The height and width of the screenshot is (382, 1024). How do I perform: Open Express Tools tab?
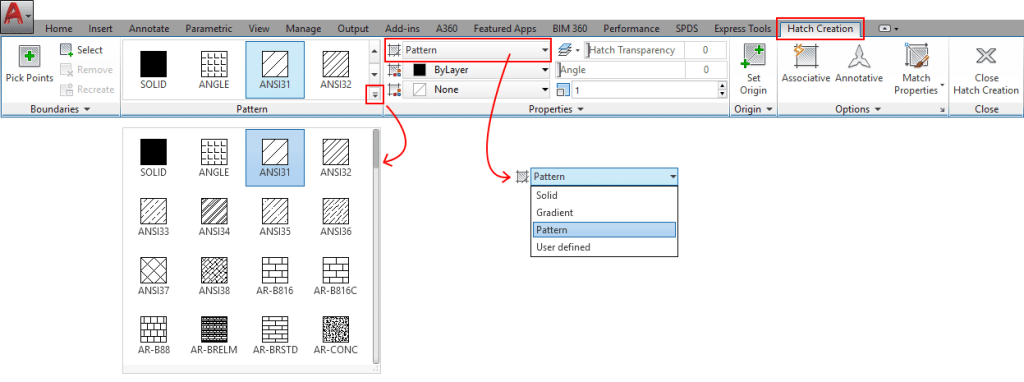point(742,29)
